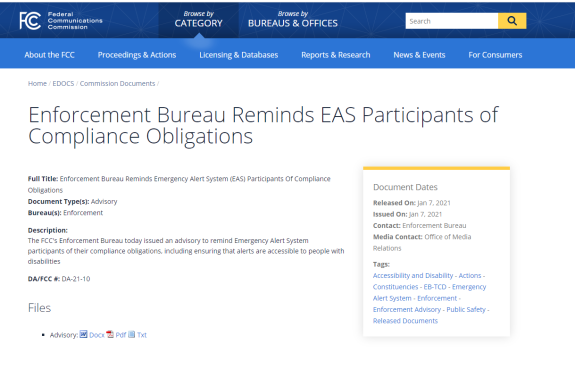The width and height of the screenshot is (575, 386).
Task: Go to the Home breadcrumb link
Action: coord(37,84)
